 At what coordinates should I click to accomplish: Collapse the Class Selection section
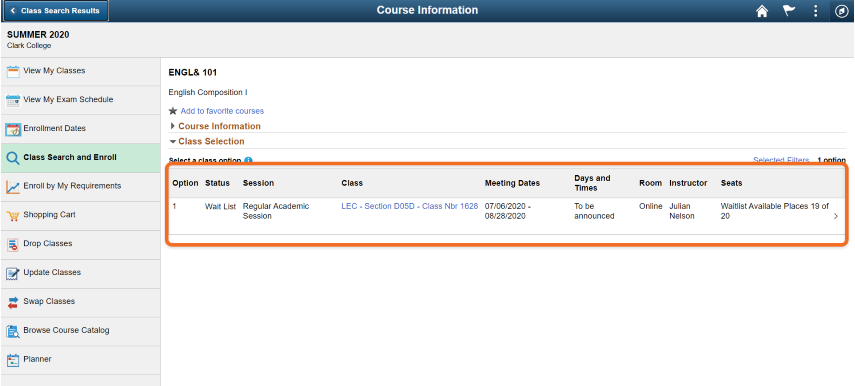click(x=207, y=141)
